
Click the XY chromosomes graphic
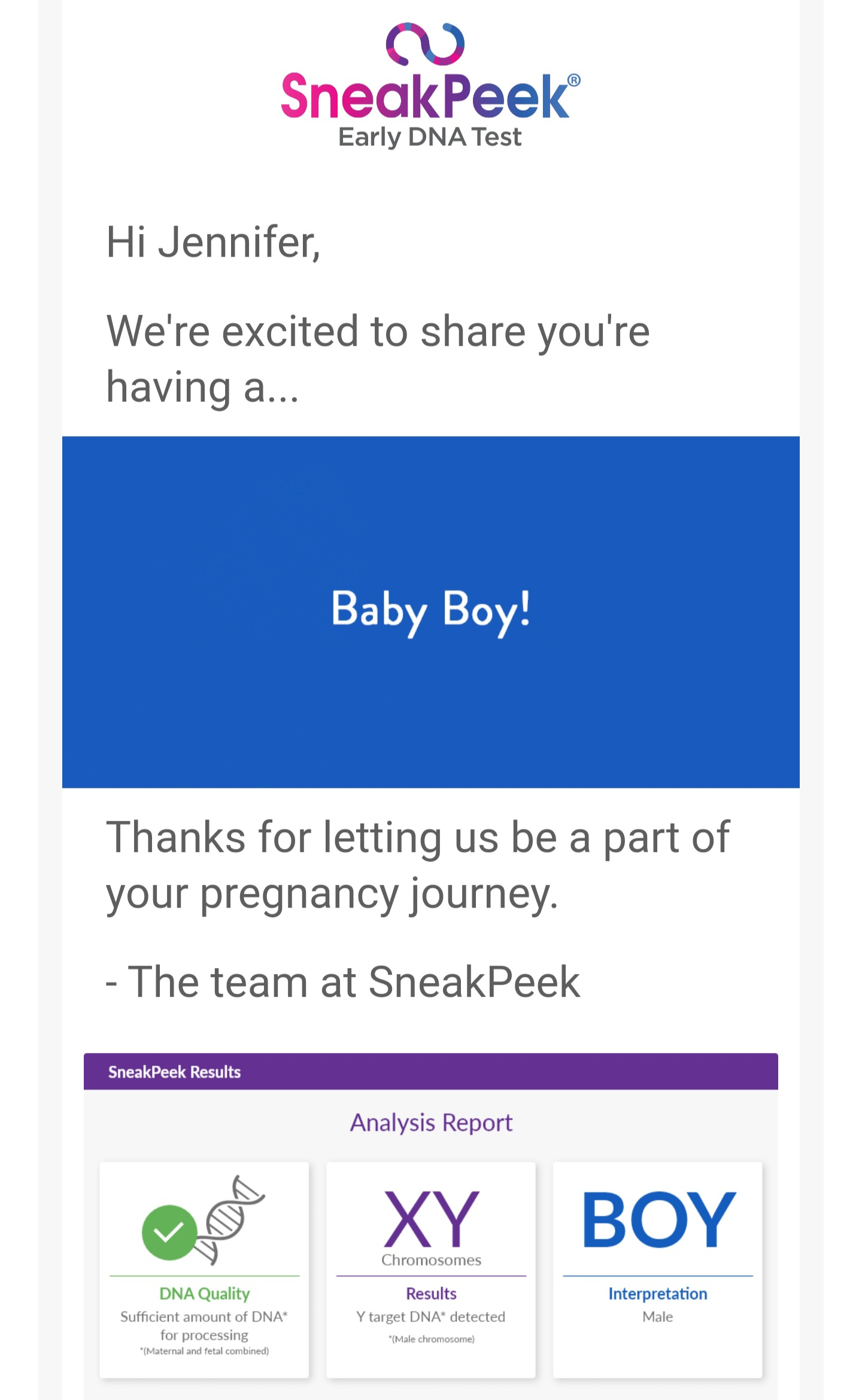coord(431,1218)
